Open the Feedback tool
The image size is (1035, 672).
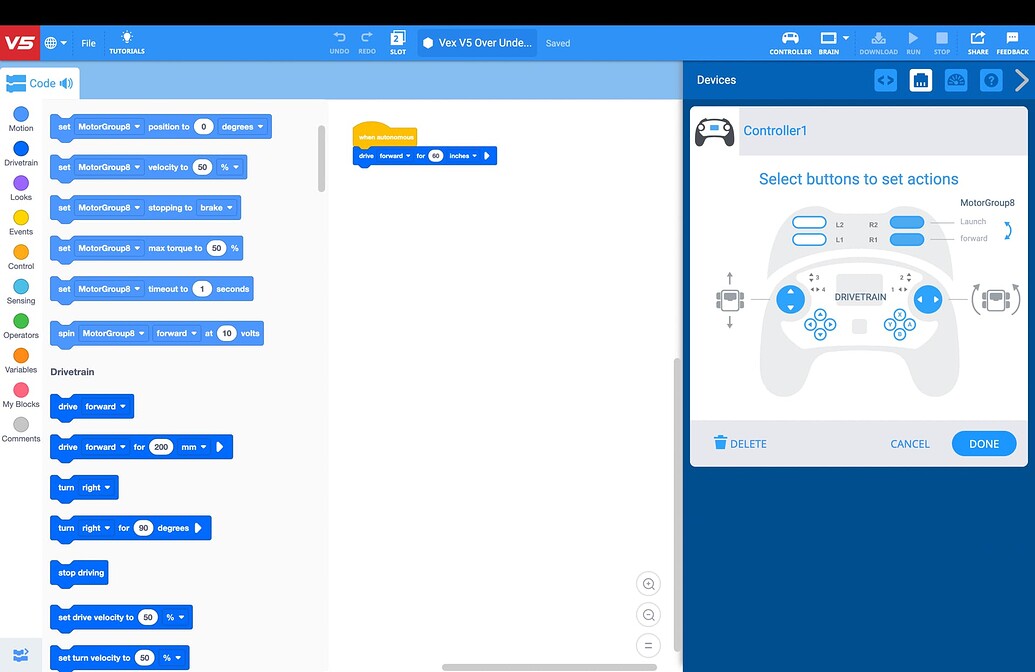1012,42
